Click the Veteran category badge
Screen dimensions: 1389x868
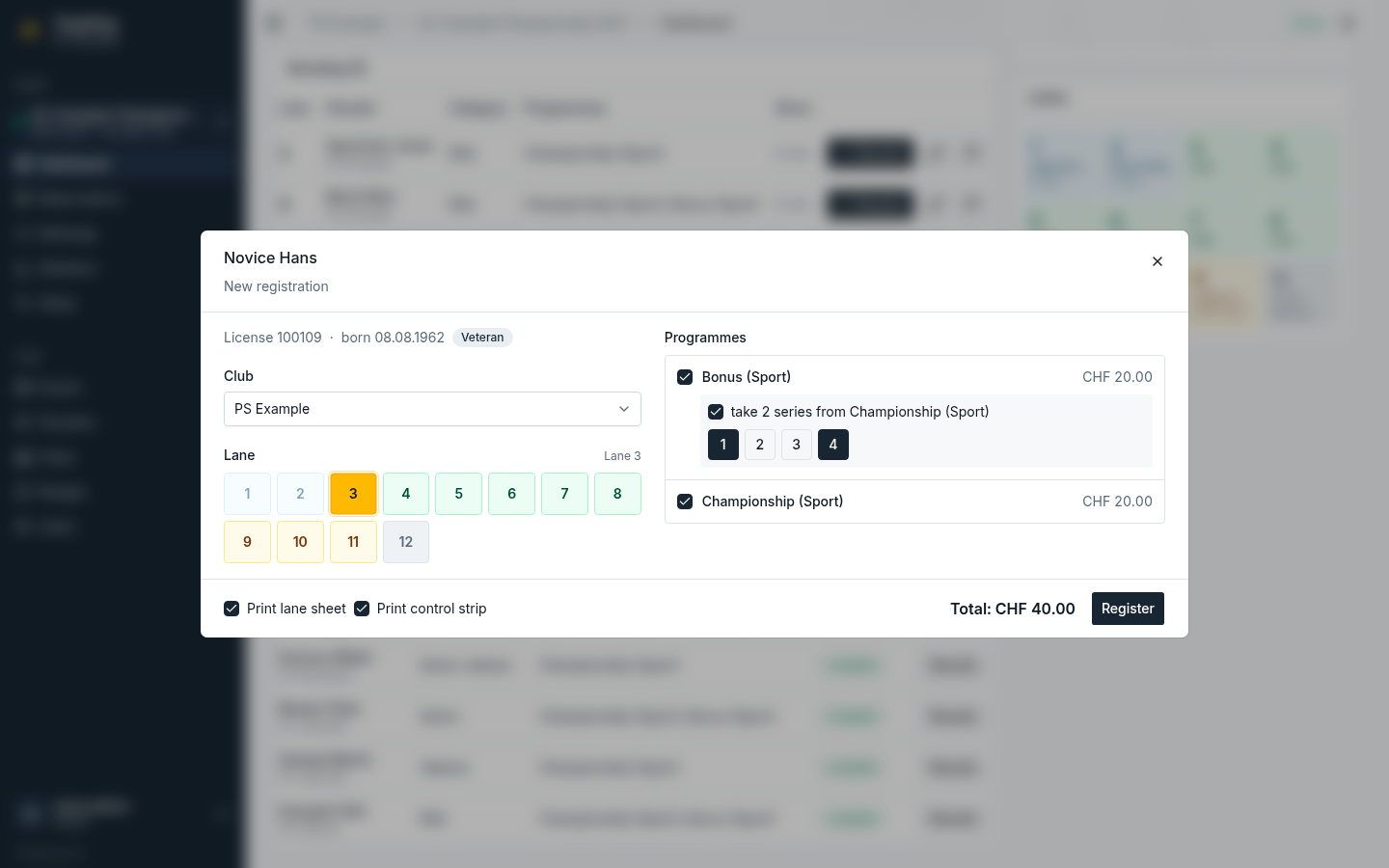[x=482, y=338]
